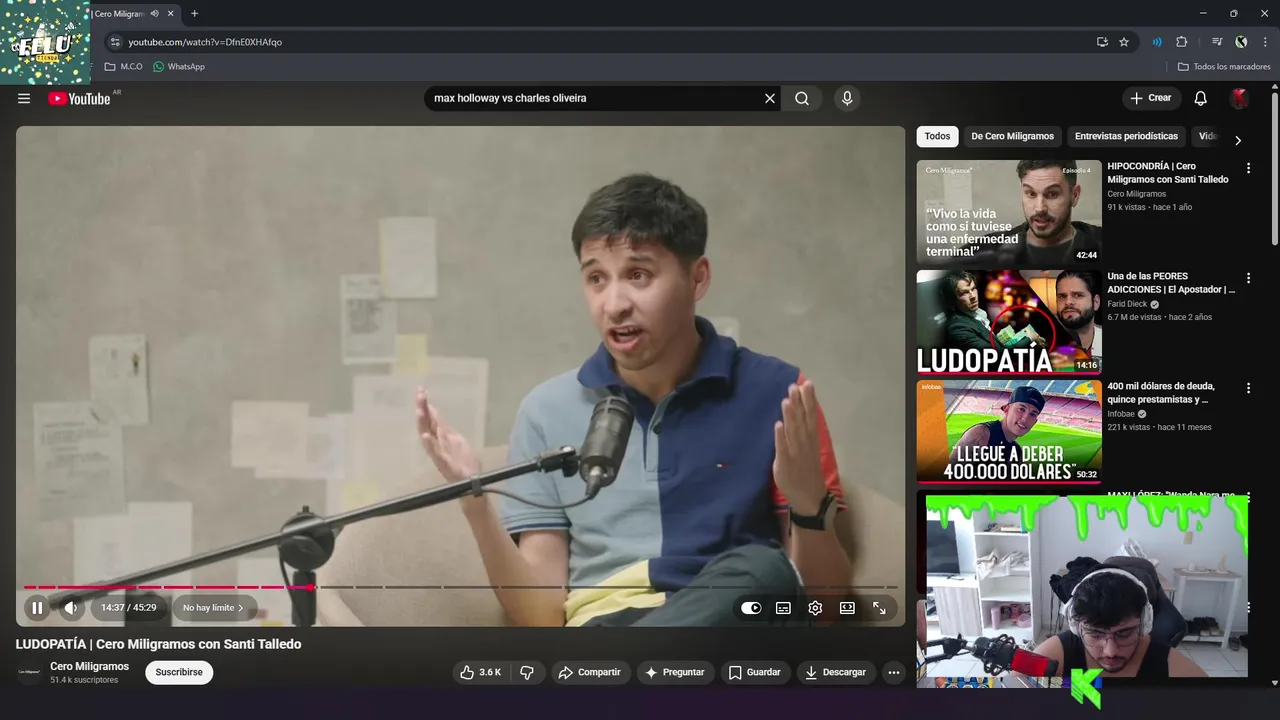The width and height of the screenshot is (1280, 720).
Task: Share the video via Compartir
Action: click(x=590, y=672)
